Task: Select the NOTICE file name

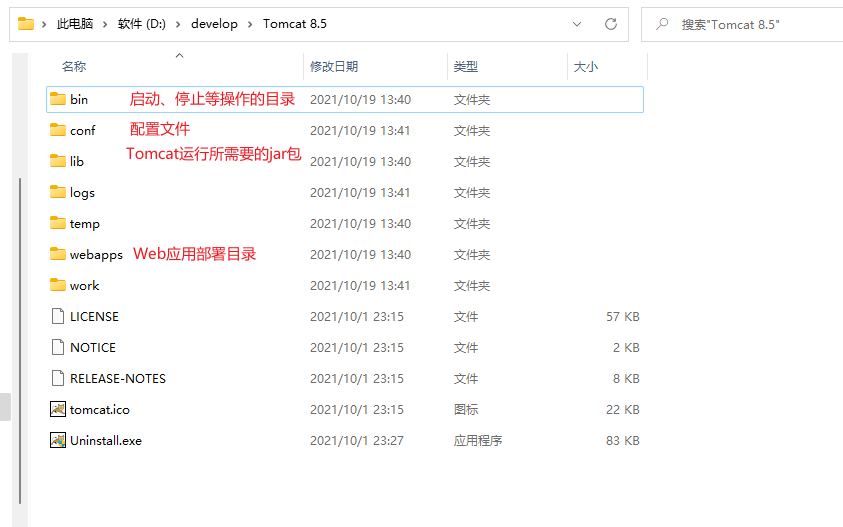Action: coord(93,348)
